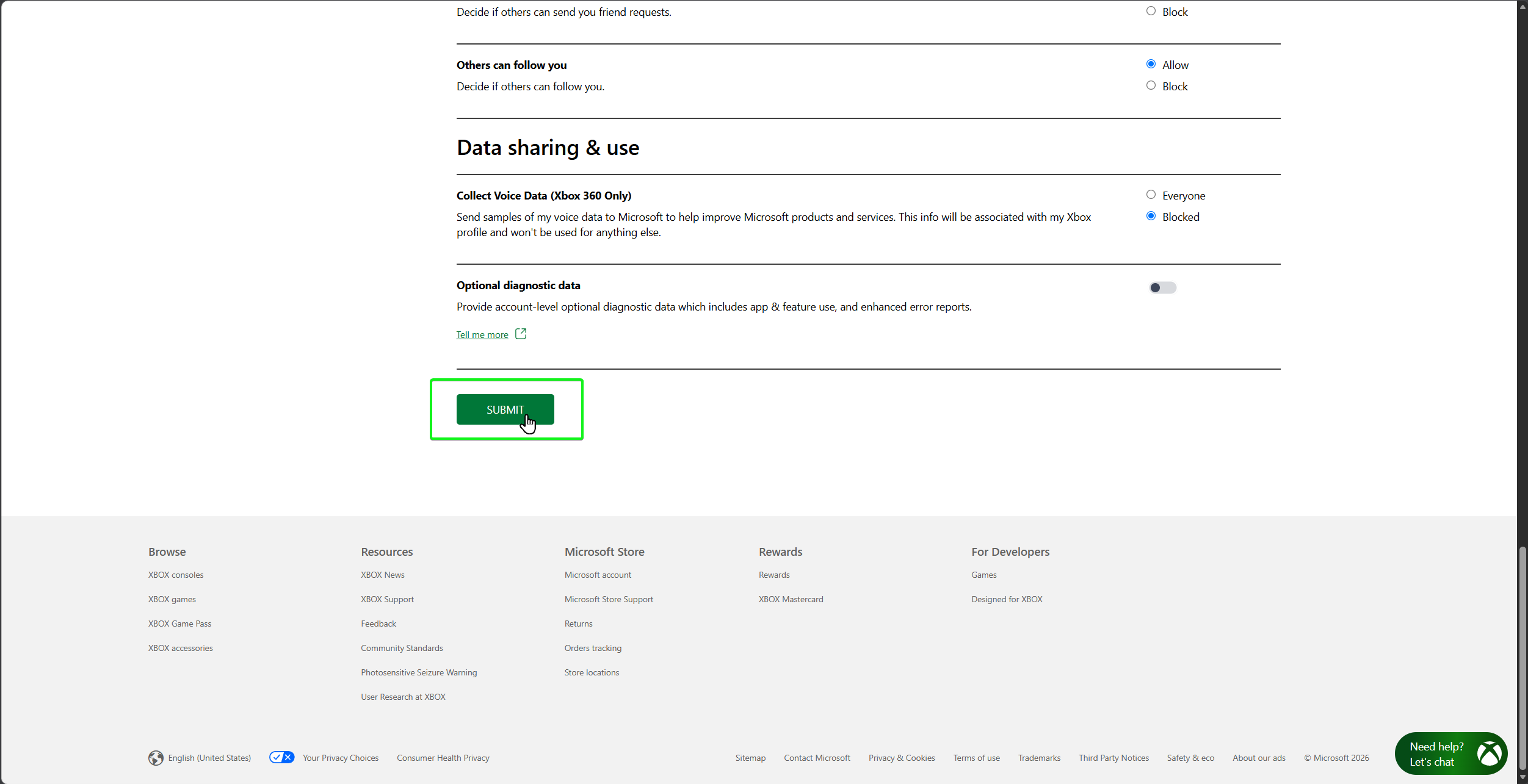Select Blocked for Collect Voice Data

click(x=1151, y=216)
